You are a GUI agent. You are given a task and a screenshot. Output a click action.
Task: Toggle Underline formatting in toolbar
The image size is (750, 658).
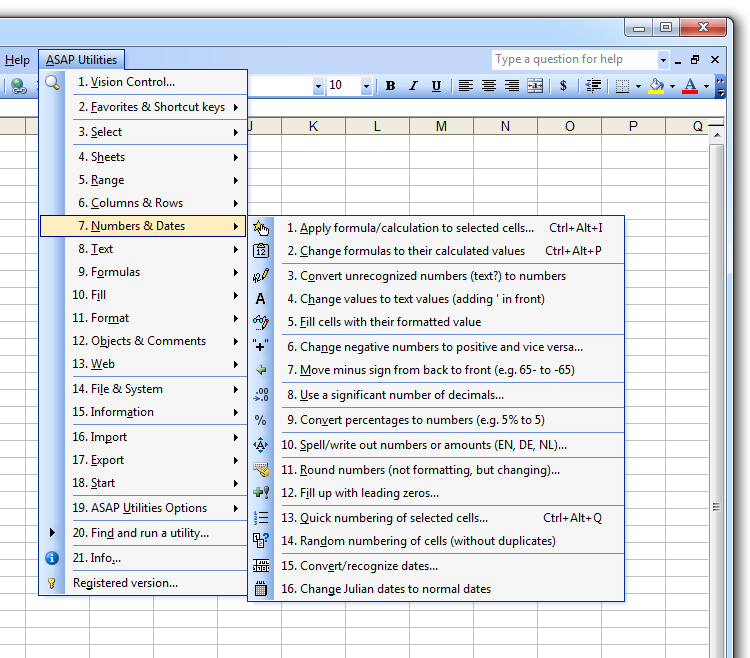(x=436, y=86)
